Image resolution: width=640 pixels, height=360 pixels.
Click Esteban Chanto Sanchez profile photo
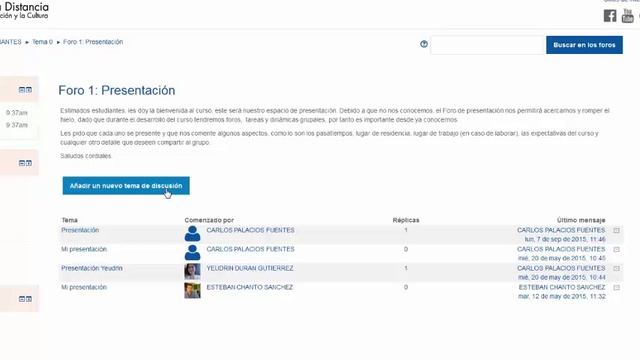(192, 291)
